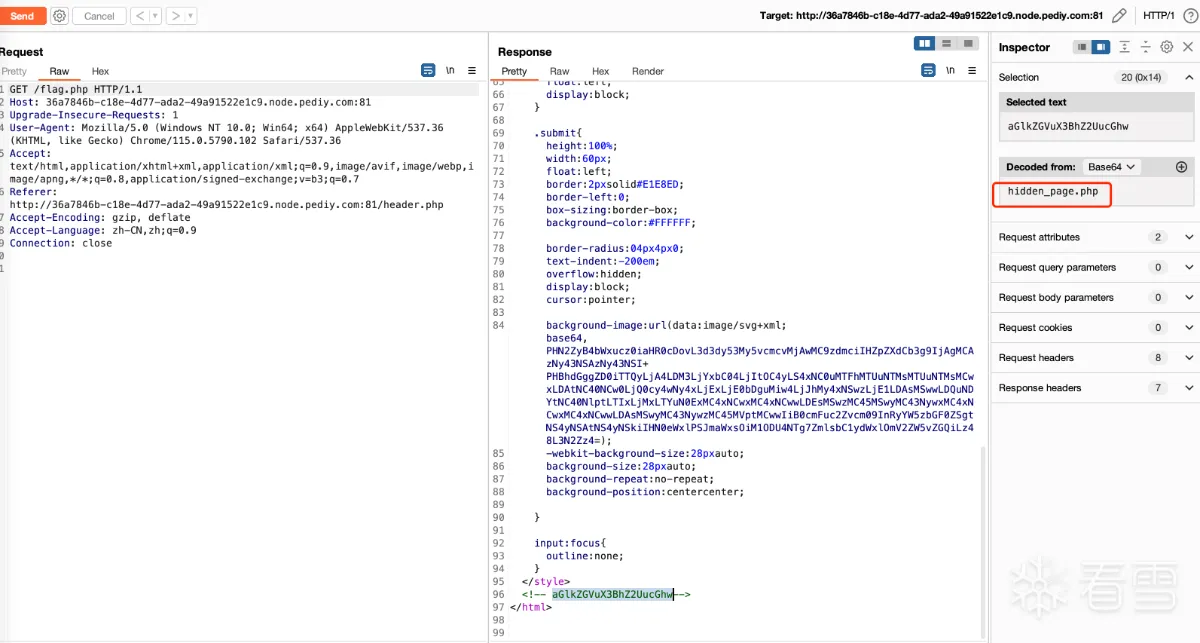The image size is (1200, 643).
Task: Expand all Inspector sections
Action: coord(1125,47)
